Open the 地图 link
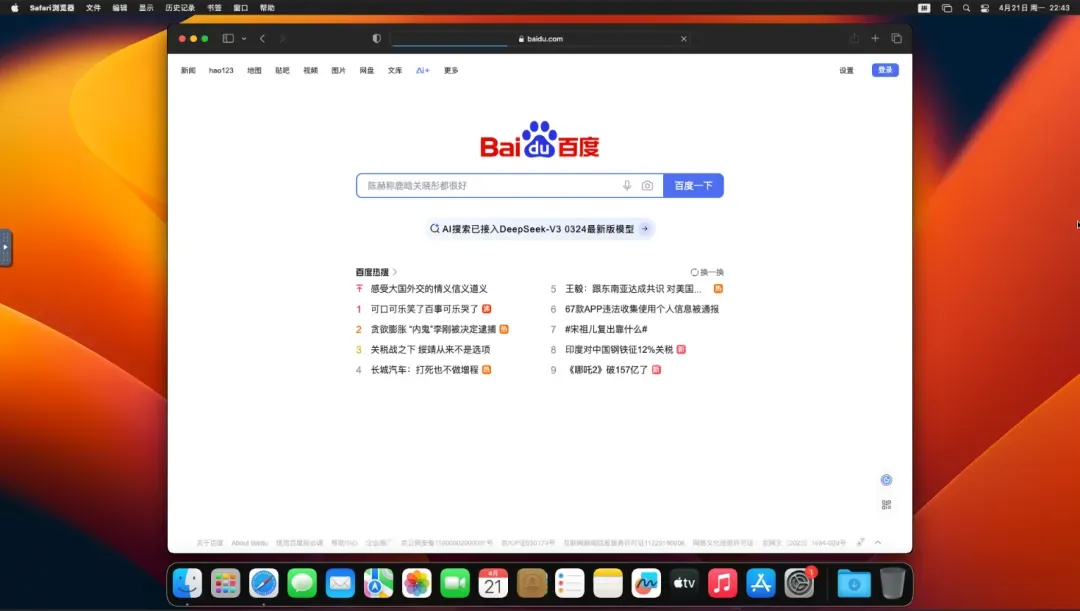1080x611 pixels. [x=254, y=70]
